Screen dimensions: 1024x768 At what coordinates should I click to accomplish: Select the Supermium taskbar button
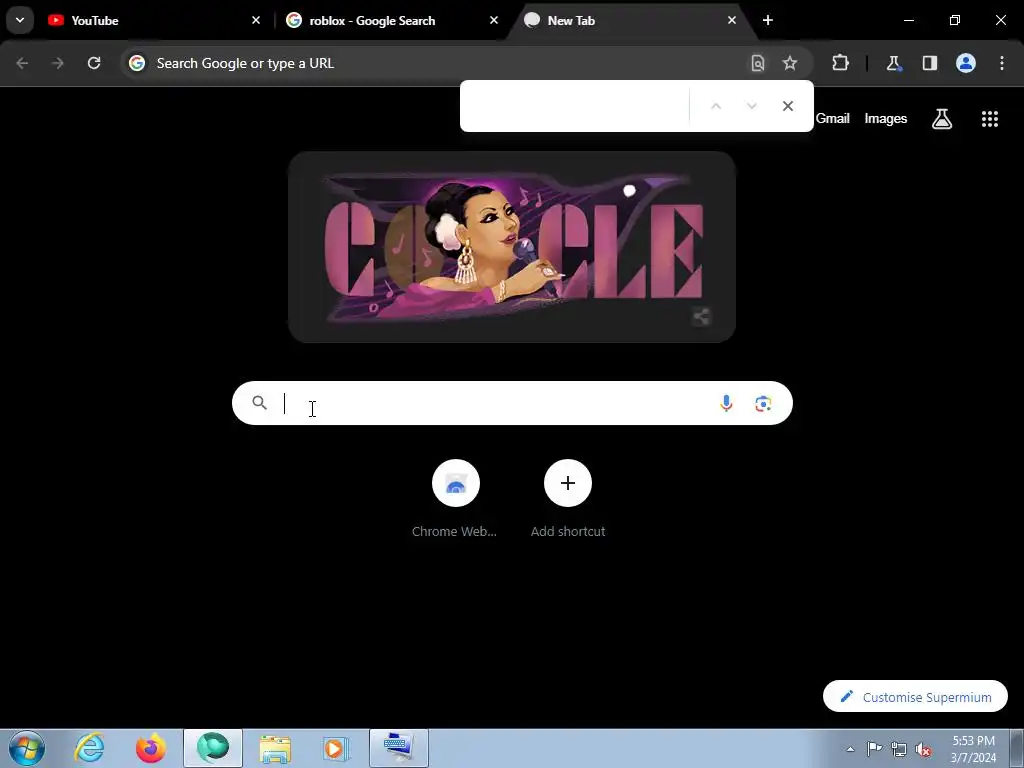pos(213,748)
